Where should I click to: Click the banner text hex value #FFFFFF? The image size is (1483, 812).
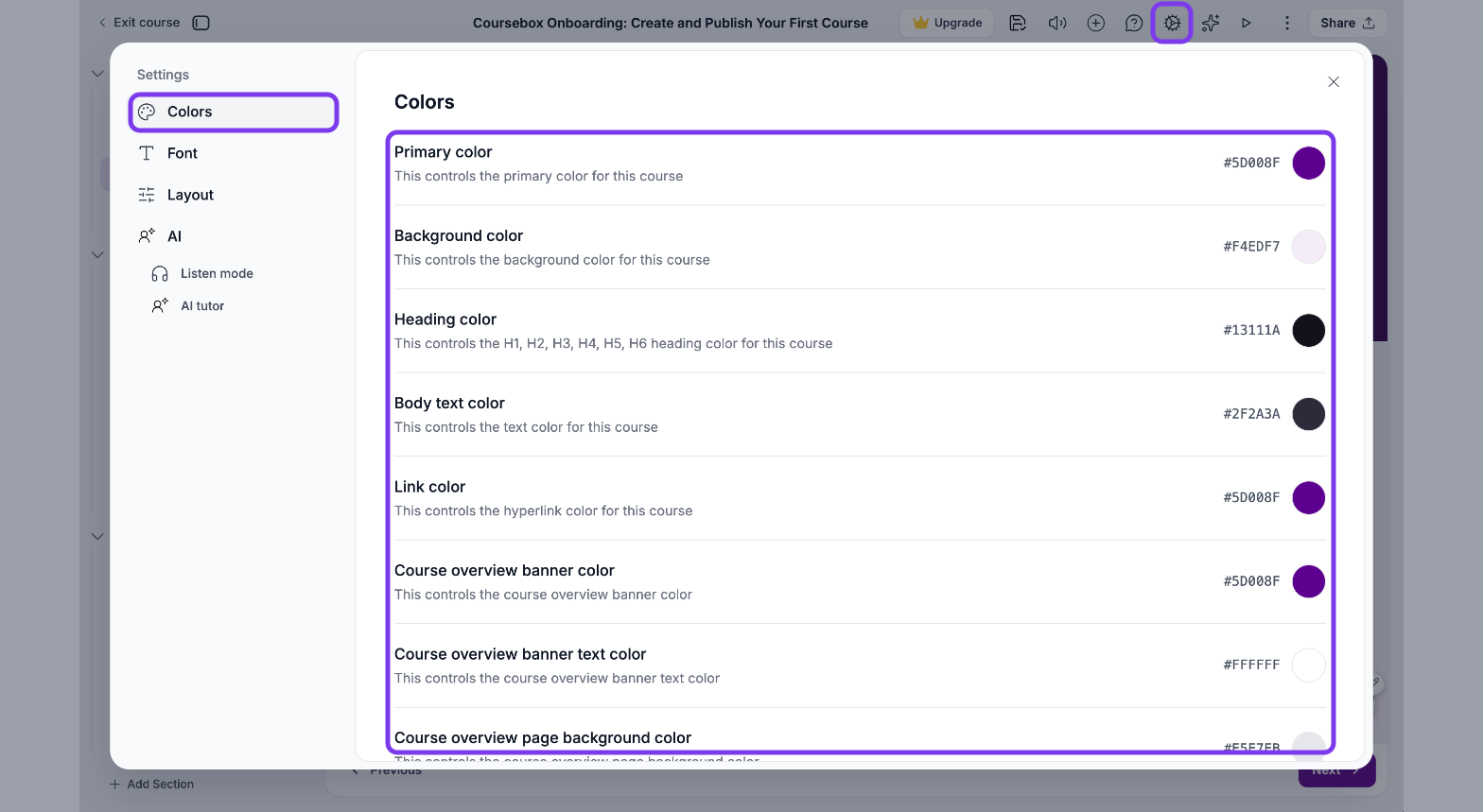click(1251, 665)
